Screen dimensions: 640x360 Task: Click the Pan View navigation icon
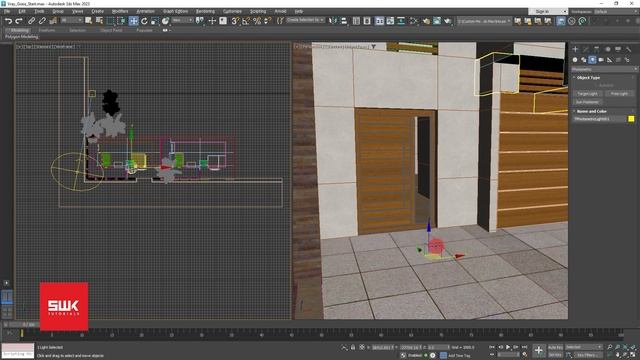point(618,355)
